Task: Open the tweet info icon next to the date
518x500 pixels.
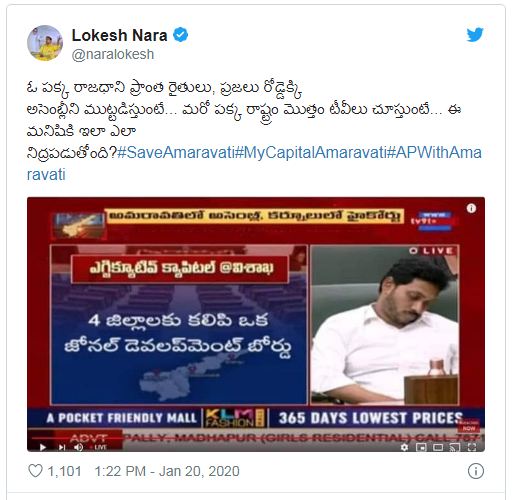Action: 476,471
